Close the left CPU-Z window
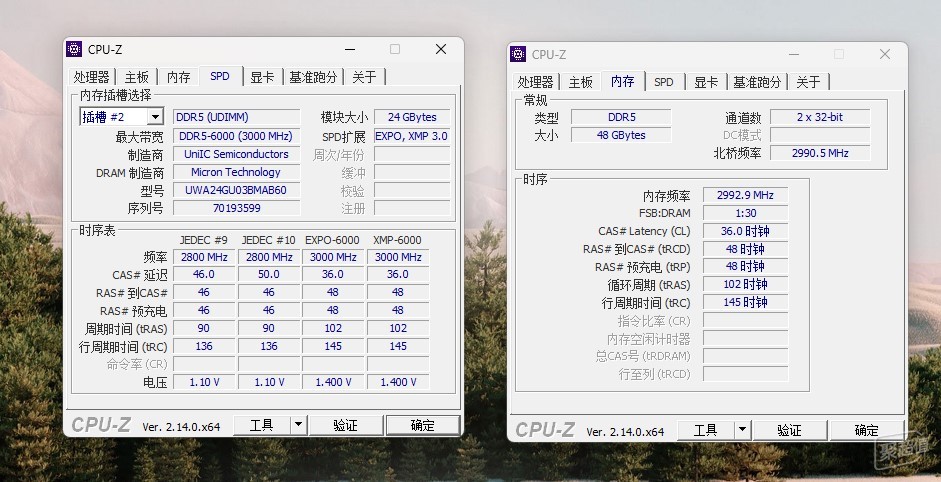The image size is (941, 482). point(441,49)
